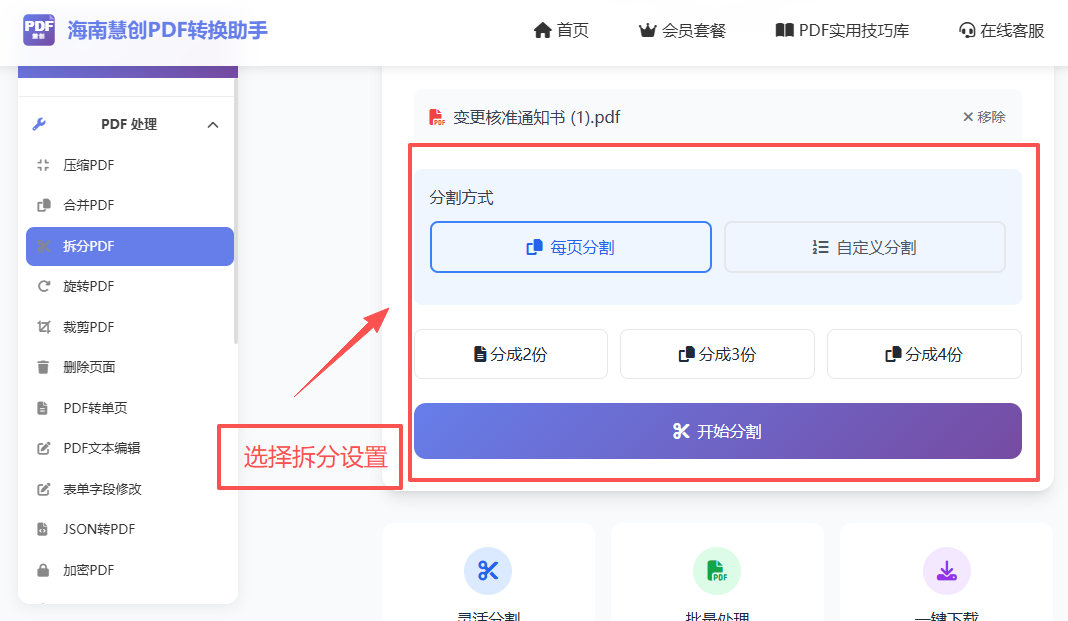This screenshot has height=621, width=1068.
Task: Open the 会员套餐 membership menu
Action: pos(682,30)
